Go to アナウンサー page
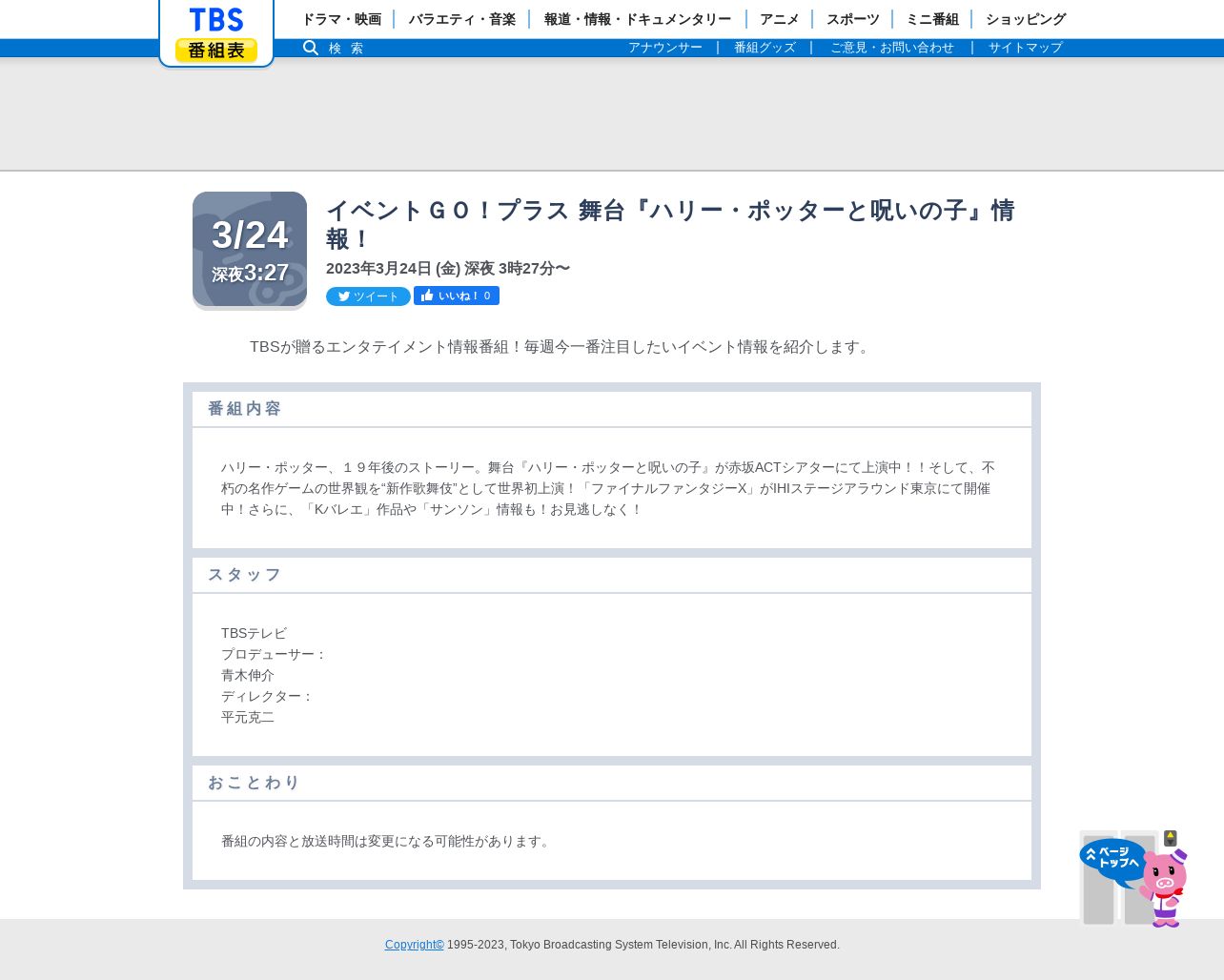 665,48
